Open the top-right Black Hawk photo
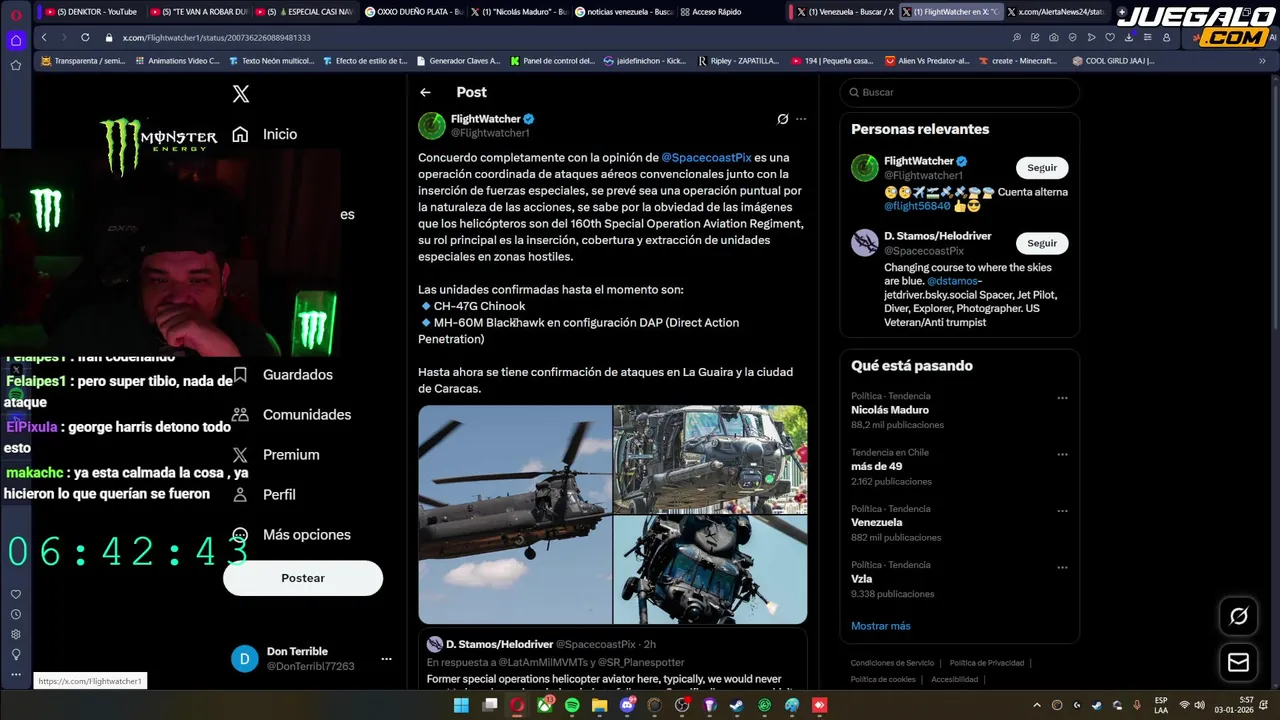 (x=710, y=459)
